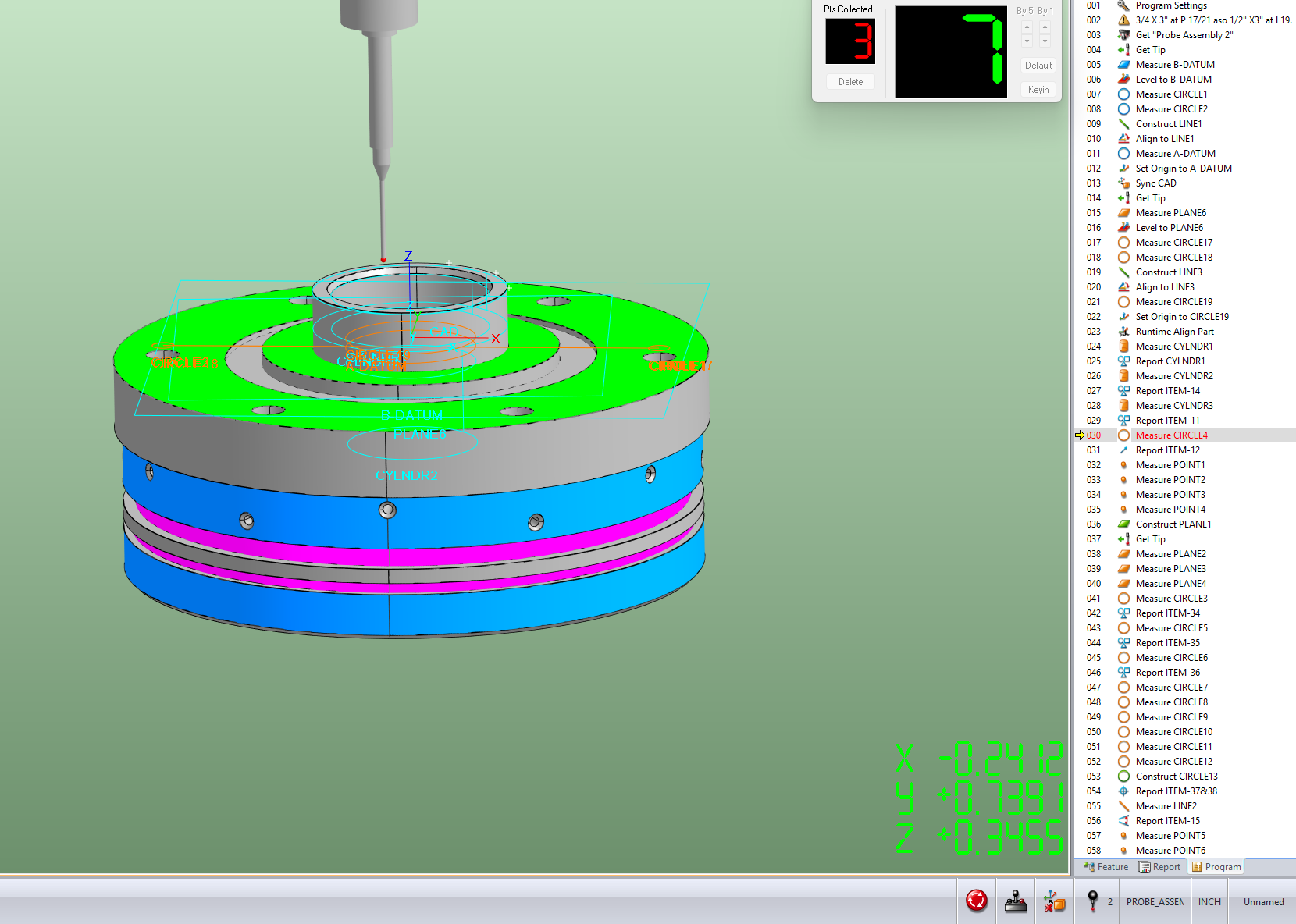Click the Report ITEM-37&38 position icon

point(1123,791)
